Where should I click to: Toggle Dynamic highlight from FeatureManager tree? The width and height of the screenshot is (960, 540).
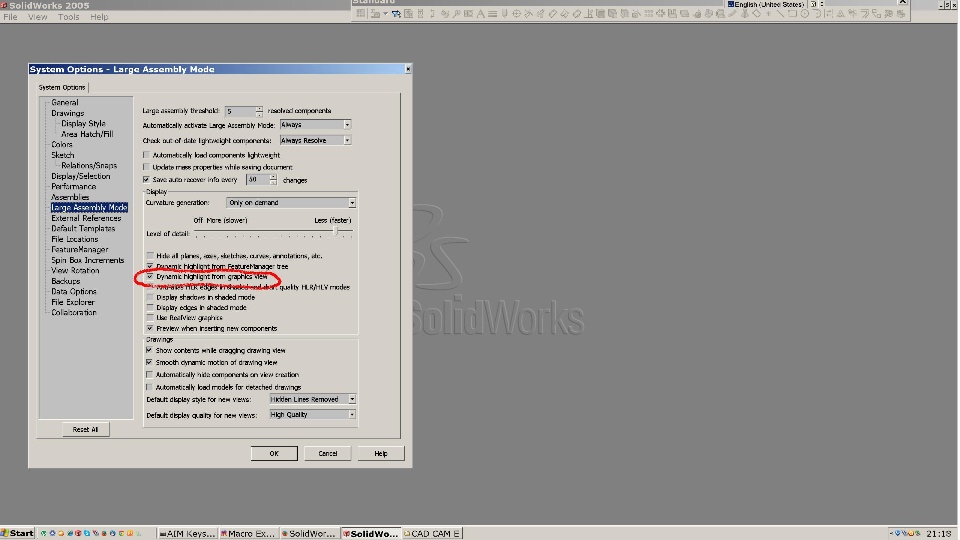pyautogui.click(x=150, y=266)
